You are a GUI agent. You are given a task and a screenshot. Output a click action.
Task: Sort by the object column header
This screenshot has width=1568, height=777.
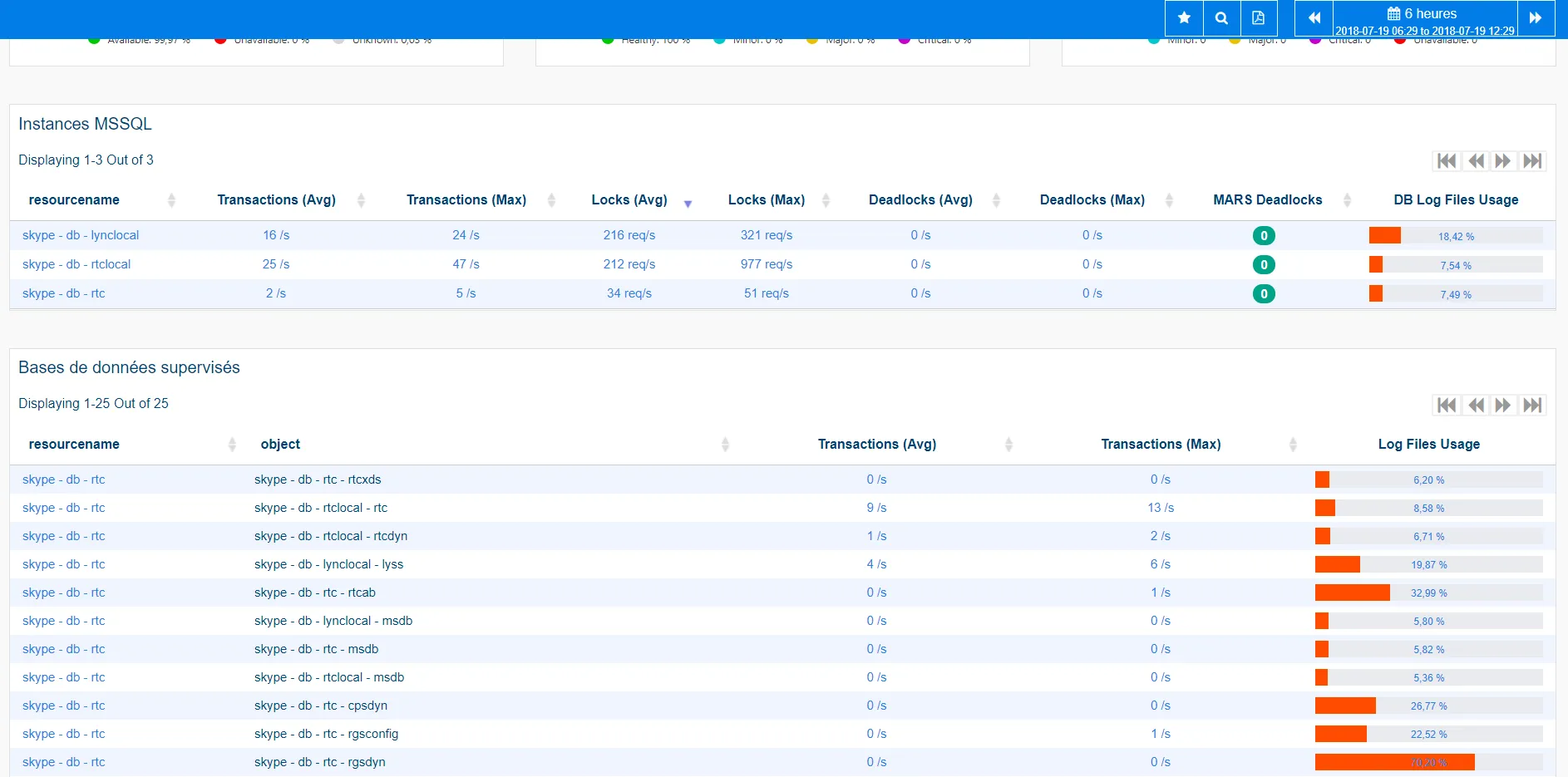(x=280, y=444)
